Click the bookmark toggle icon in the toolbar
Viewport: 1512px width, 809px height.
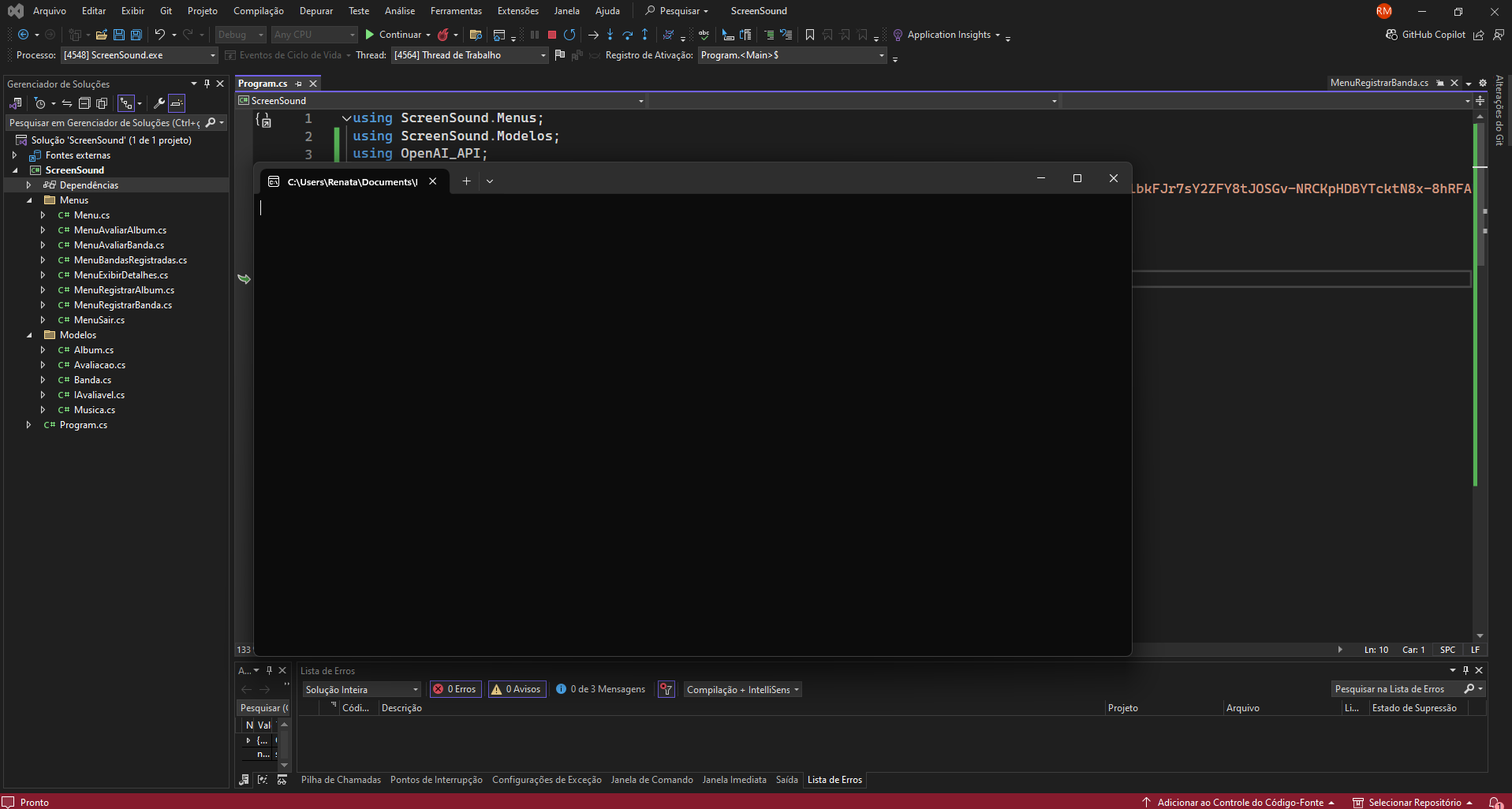point(810,35)
